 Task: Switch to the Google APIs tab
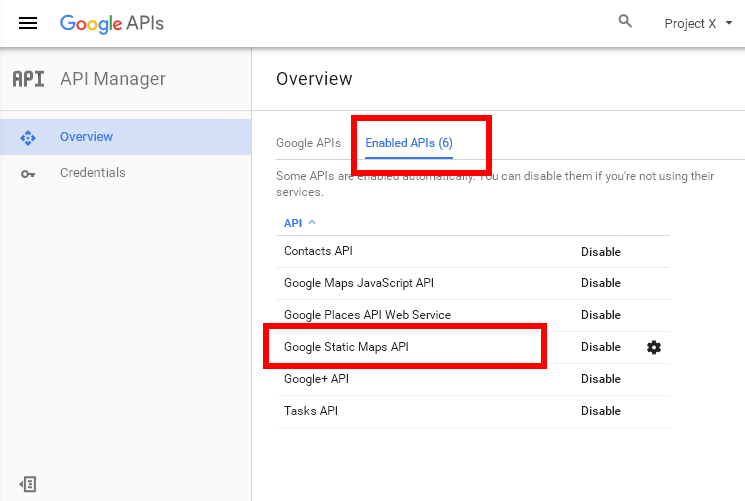pos(308,143)
